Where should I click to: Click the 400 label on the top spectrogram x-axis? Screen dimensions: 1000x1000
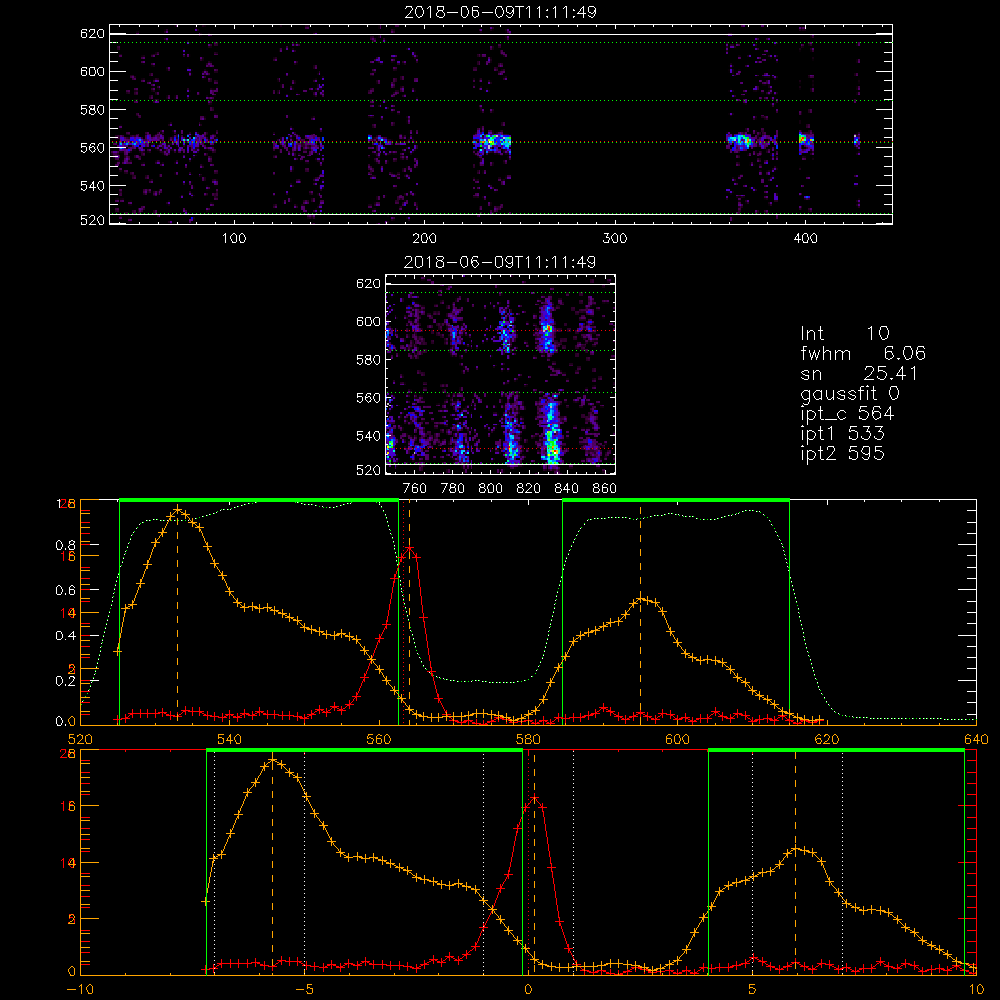(805, 239)
